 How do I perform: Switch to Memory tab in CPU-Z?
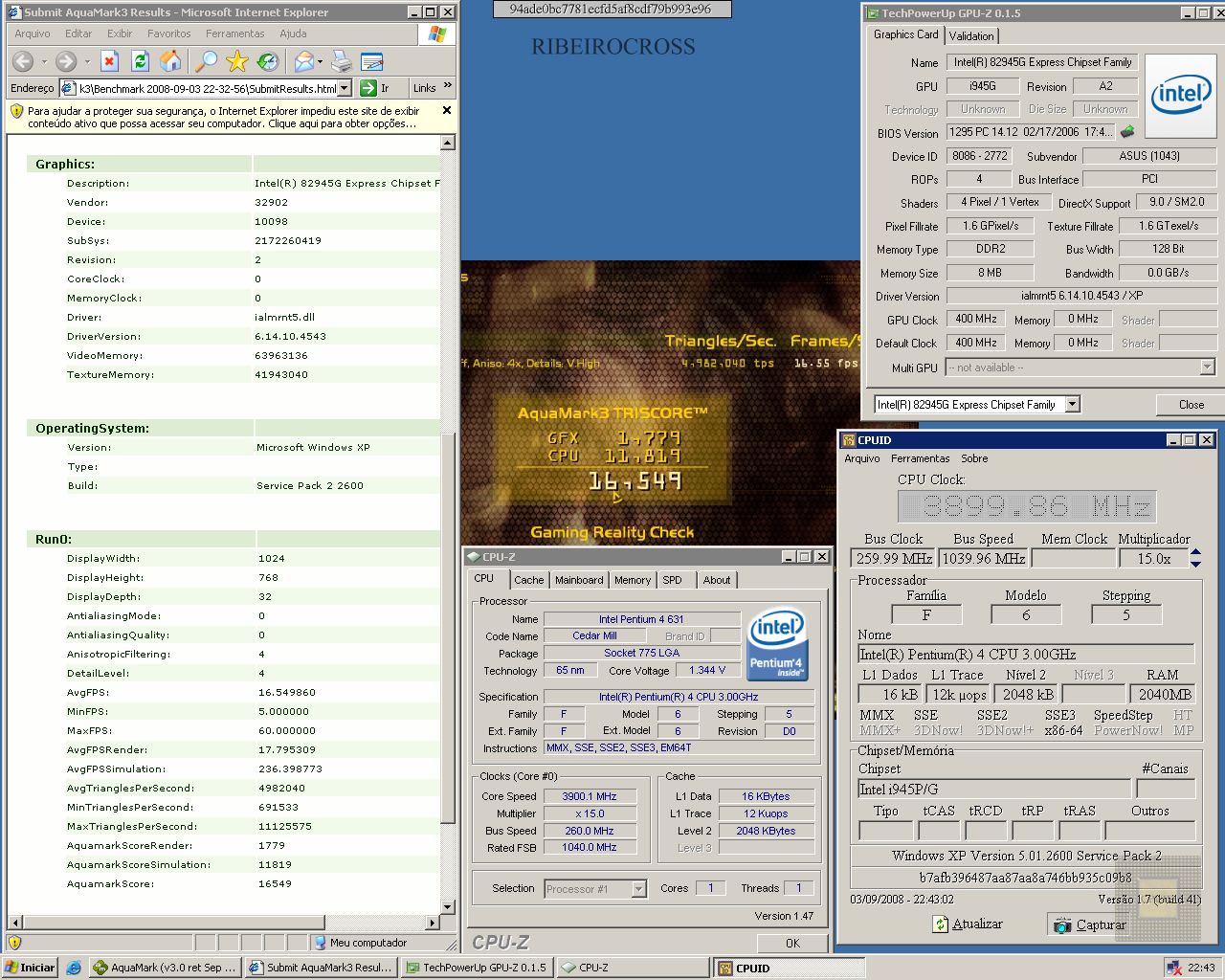tap(633, 580)
